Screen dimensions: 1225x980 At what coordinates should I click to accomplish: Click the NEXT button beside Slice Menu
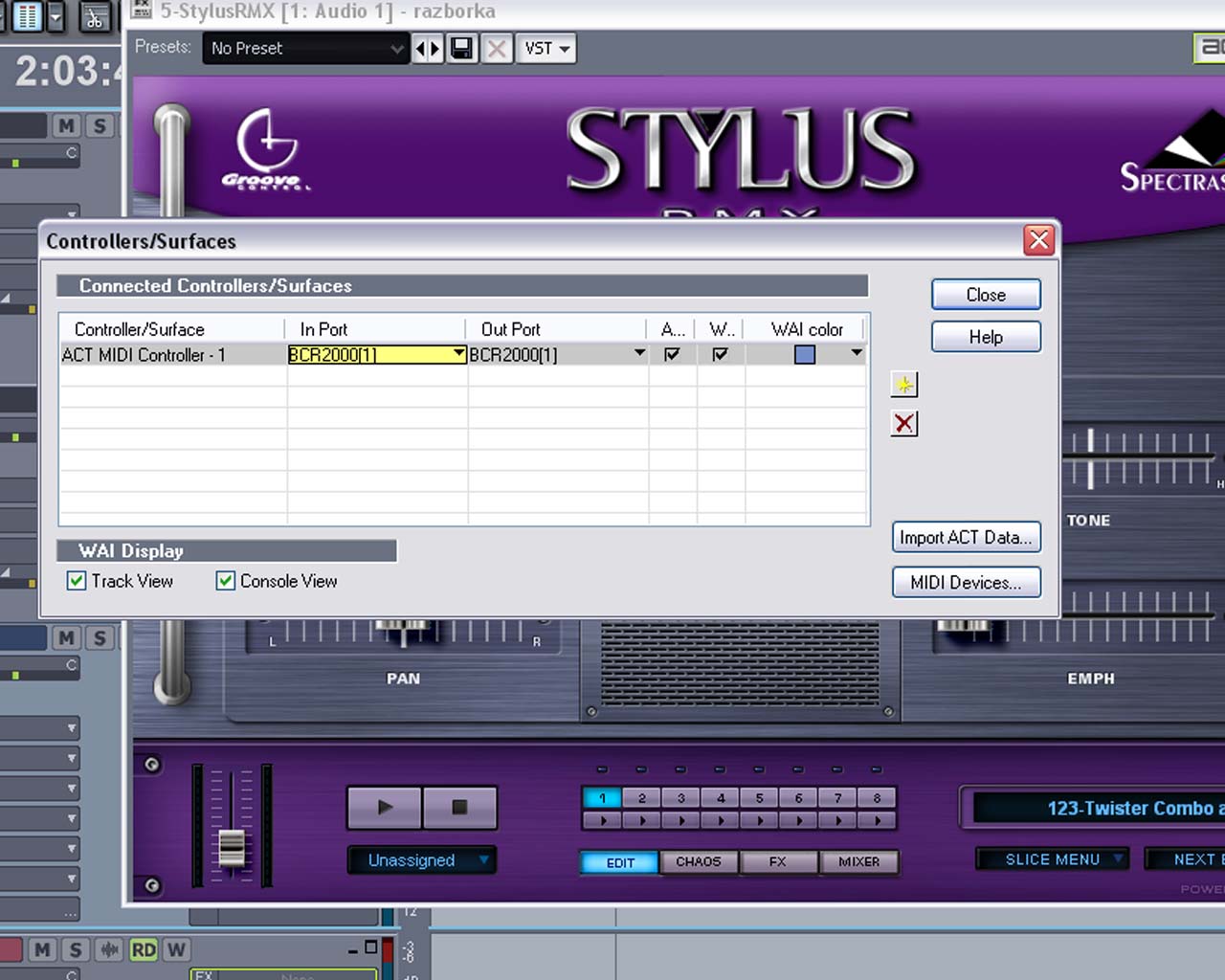(x=1187, y=859)
